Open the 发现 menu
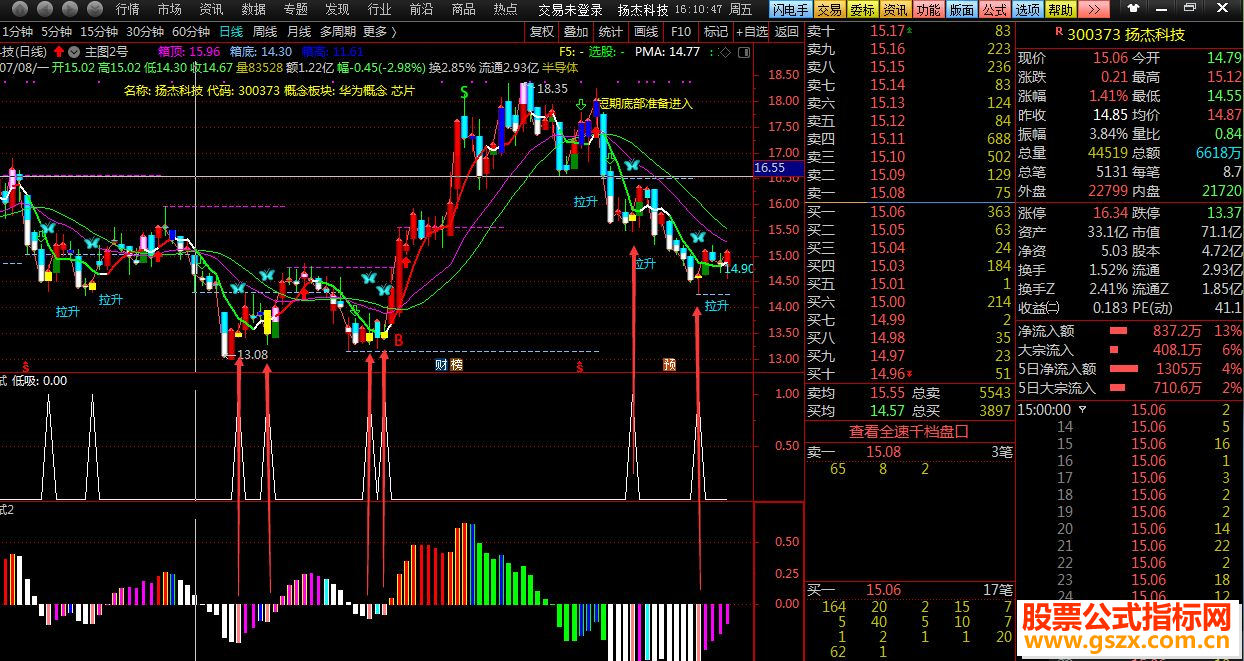The width and height of the screenshot is (1244, 661). click(337, 9)
